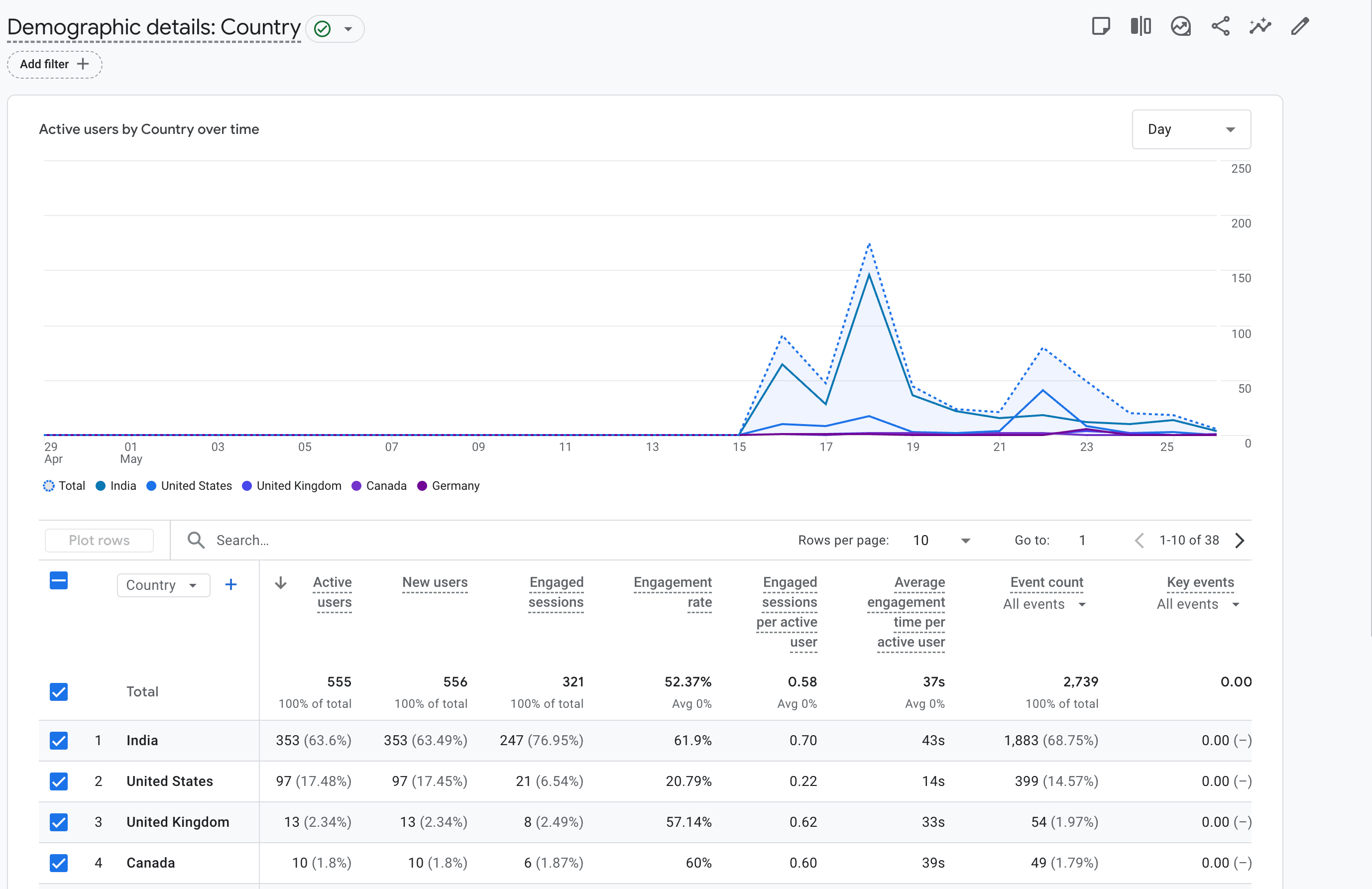Toggle the select-all header checkbox

click(59, 580)
